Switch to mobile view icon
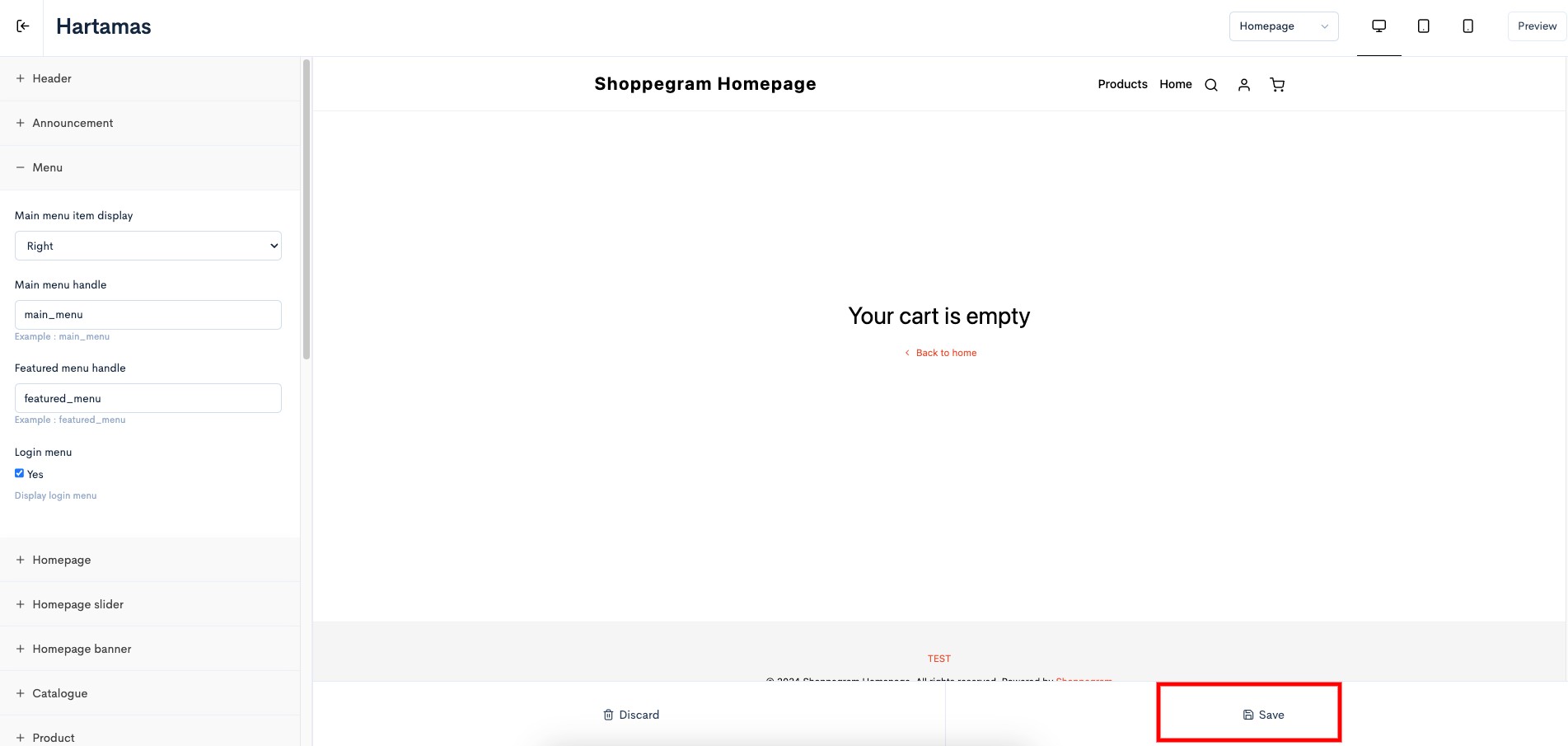Image resolution: width=1568 pixels, height=746 pixels. [x=1467, y=26]
